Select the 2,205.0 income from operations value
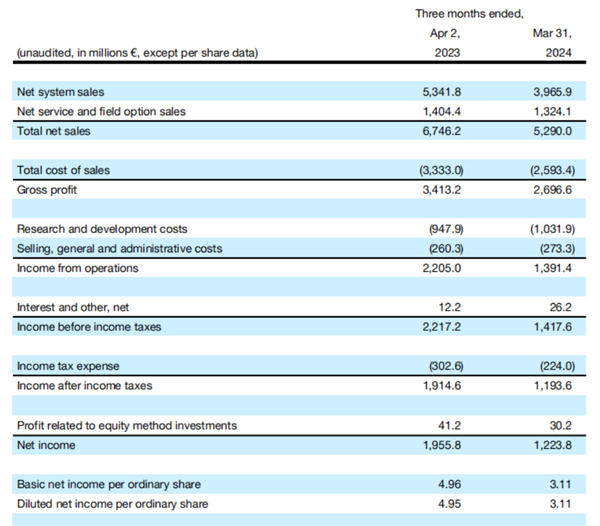The width and height of the screenshot is (600, 526). [x=442, y=268]
